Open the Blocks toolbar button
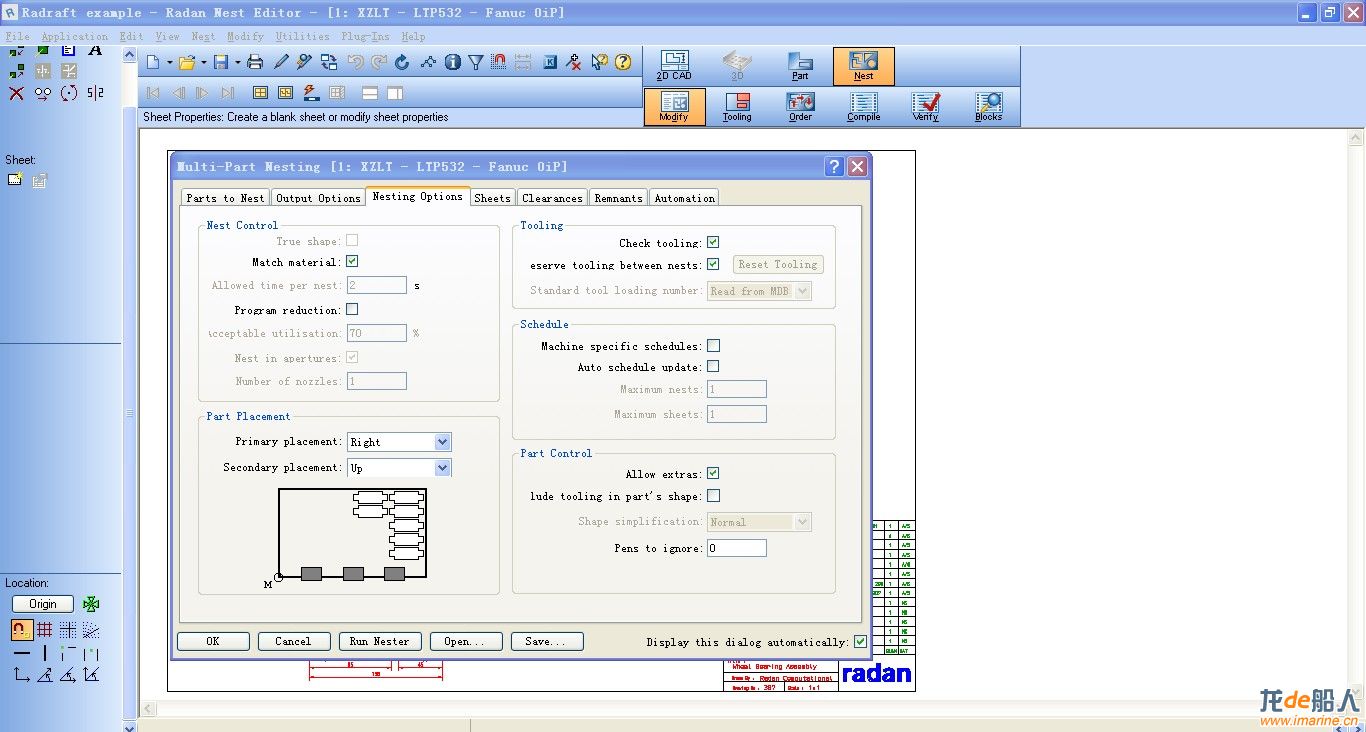This screenshot has width=1366, height=732. point(989,106)
